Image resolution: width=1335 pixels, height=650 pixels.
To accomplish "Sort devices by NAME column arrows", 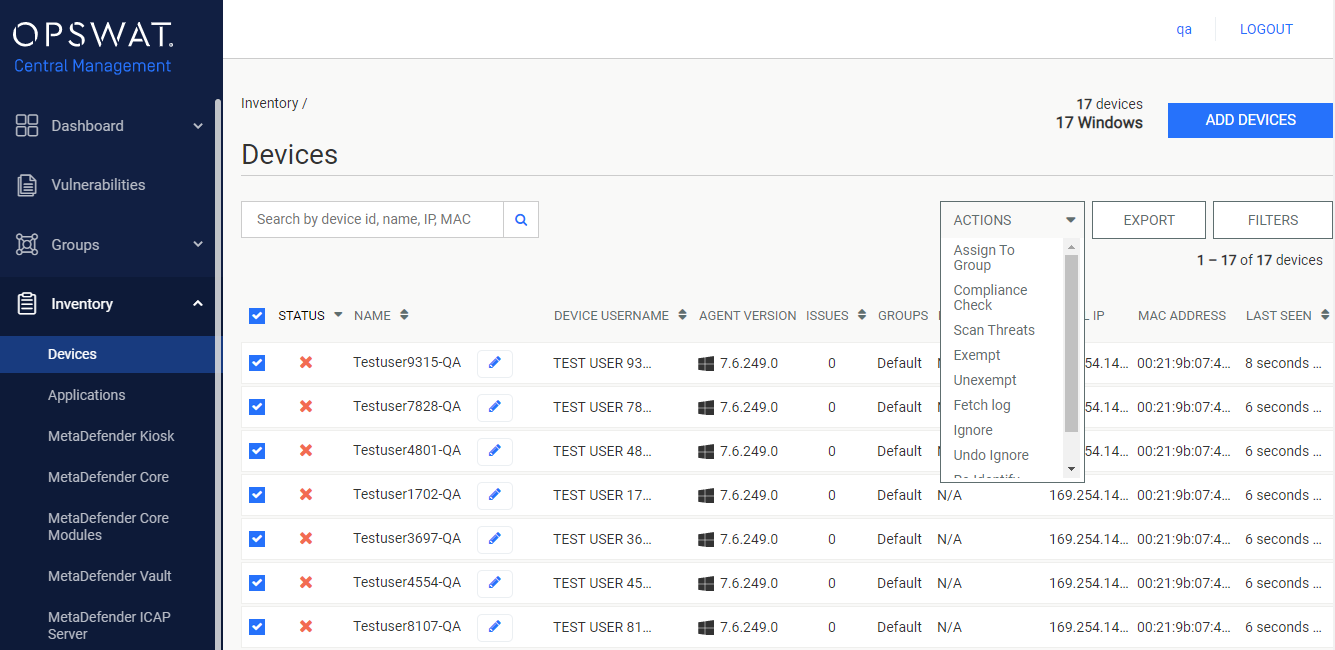I will point(404,315).
